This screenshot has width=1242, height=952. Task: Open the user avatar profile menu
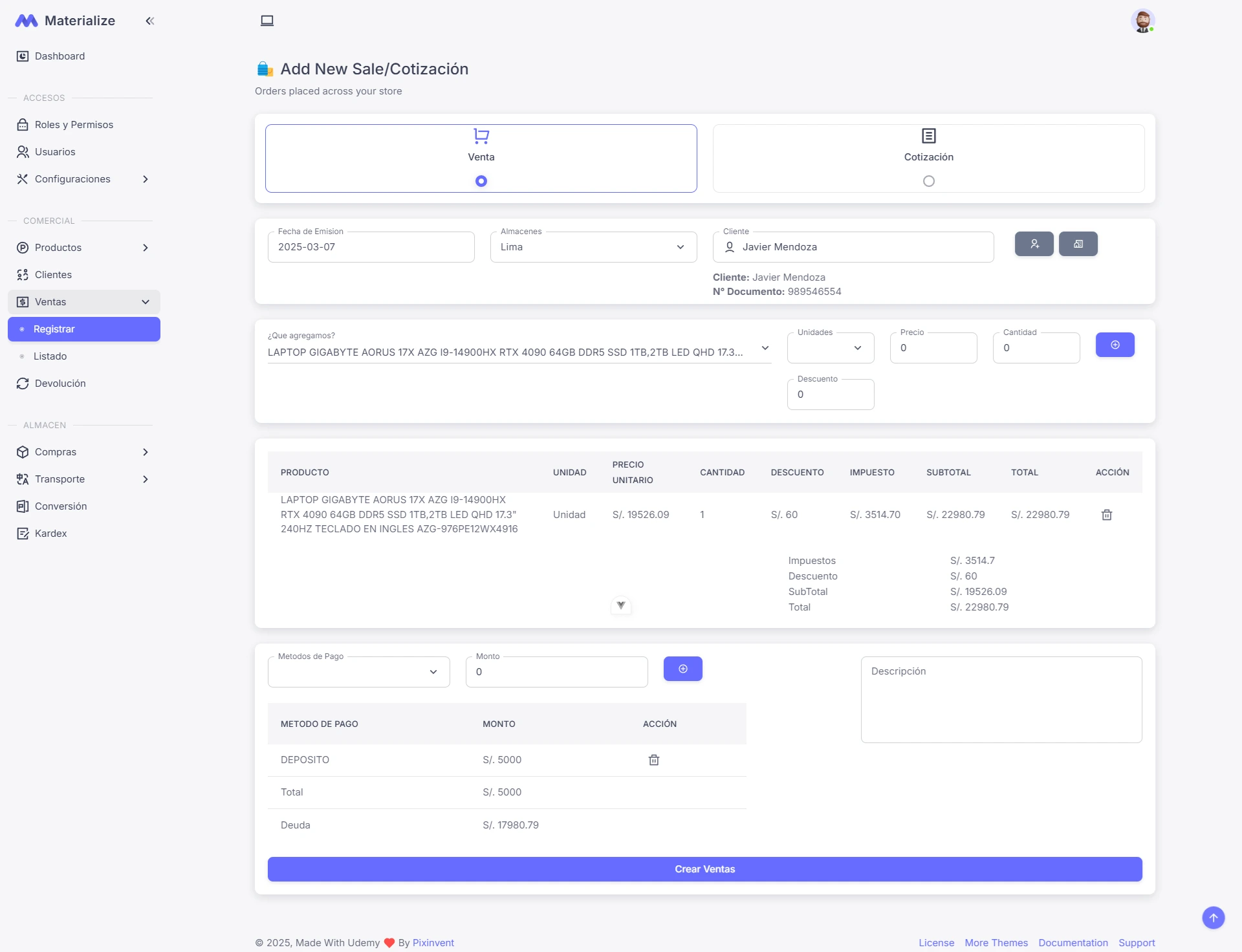tap(1142, 21)
